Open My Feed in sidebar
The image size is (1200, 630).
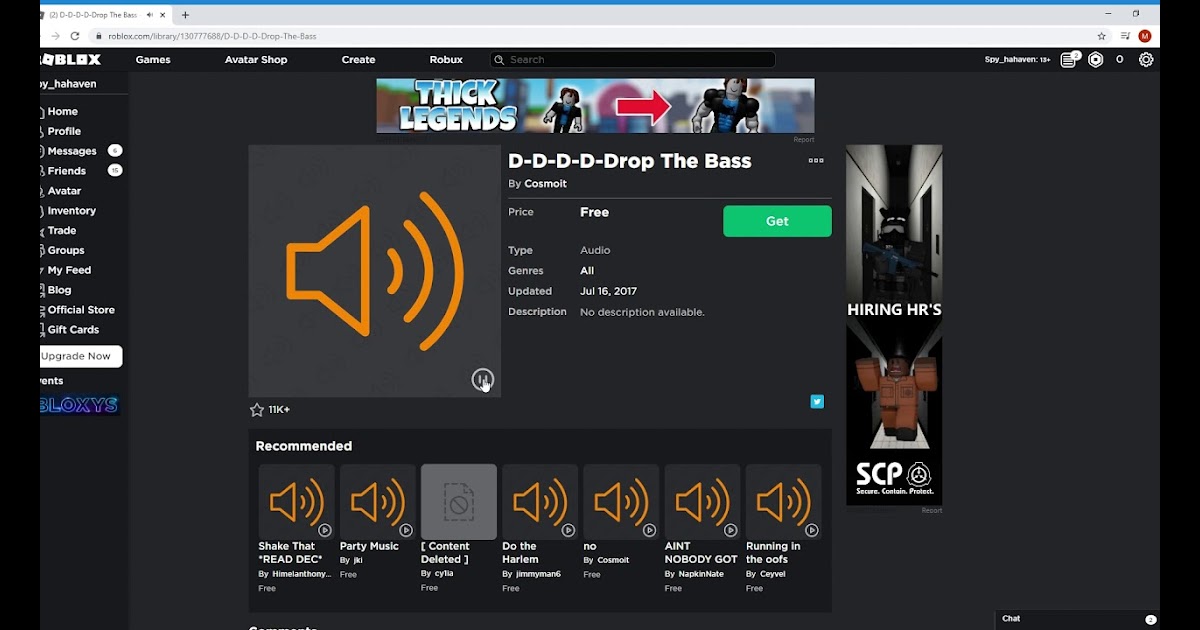tap(69, 270)
